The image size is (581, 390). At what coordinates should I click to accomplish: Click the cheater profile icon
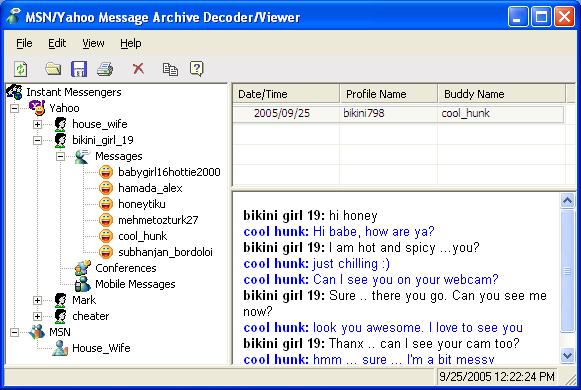[x=60, y=316]
